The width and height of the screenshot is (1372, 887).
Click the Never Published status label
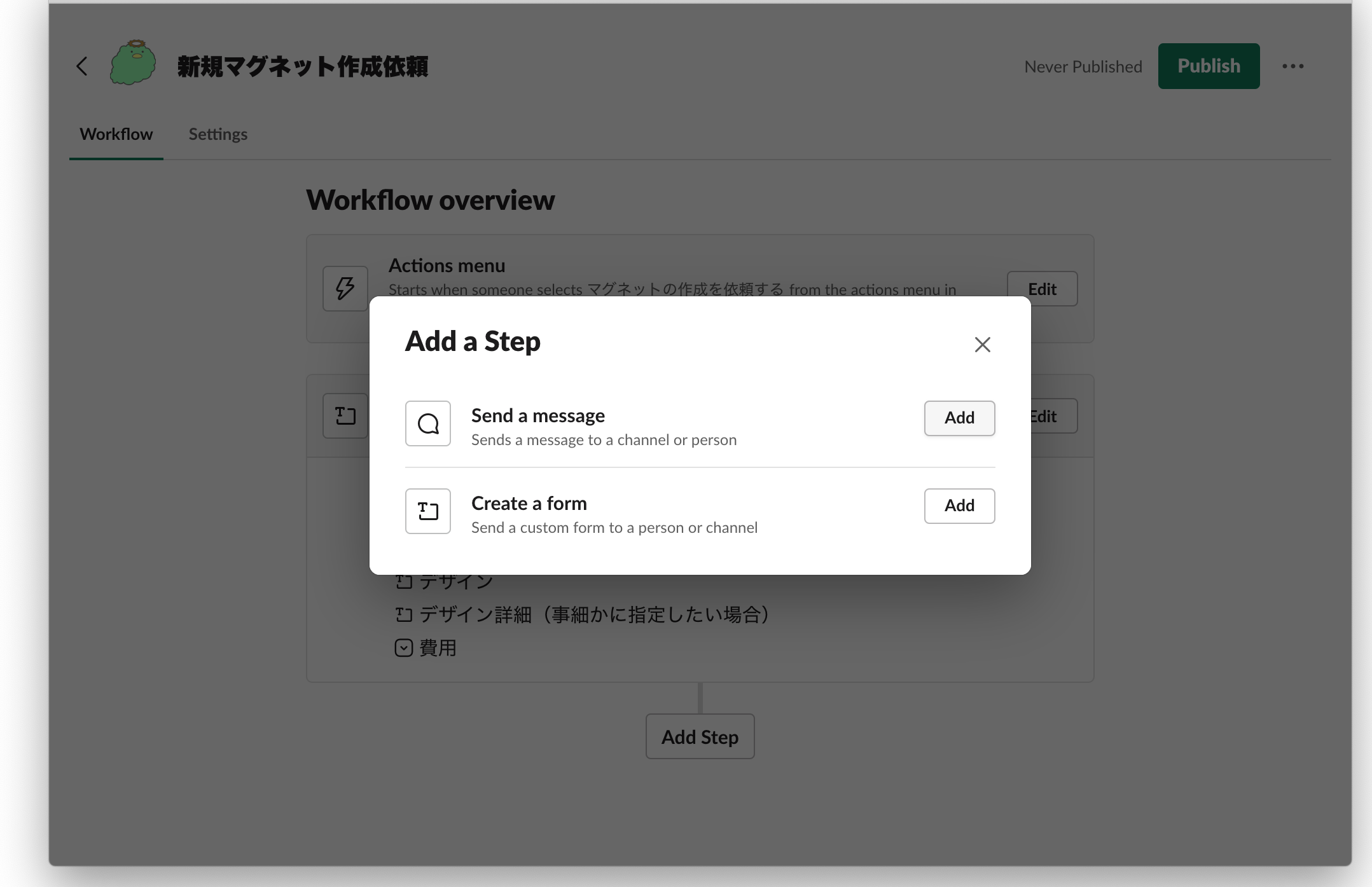(1082, 65)
